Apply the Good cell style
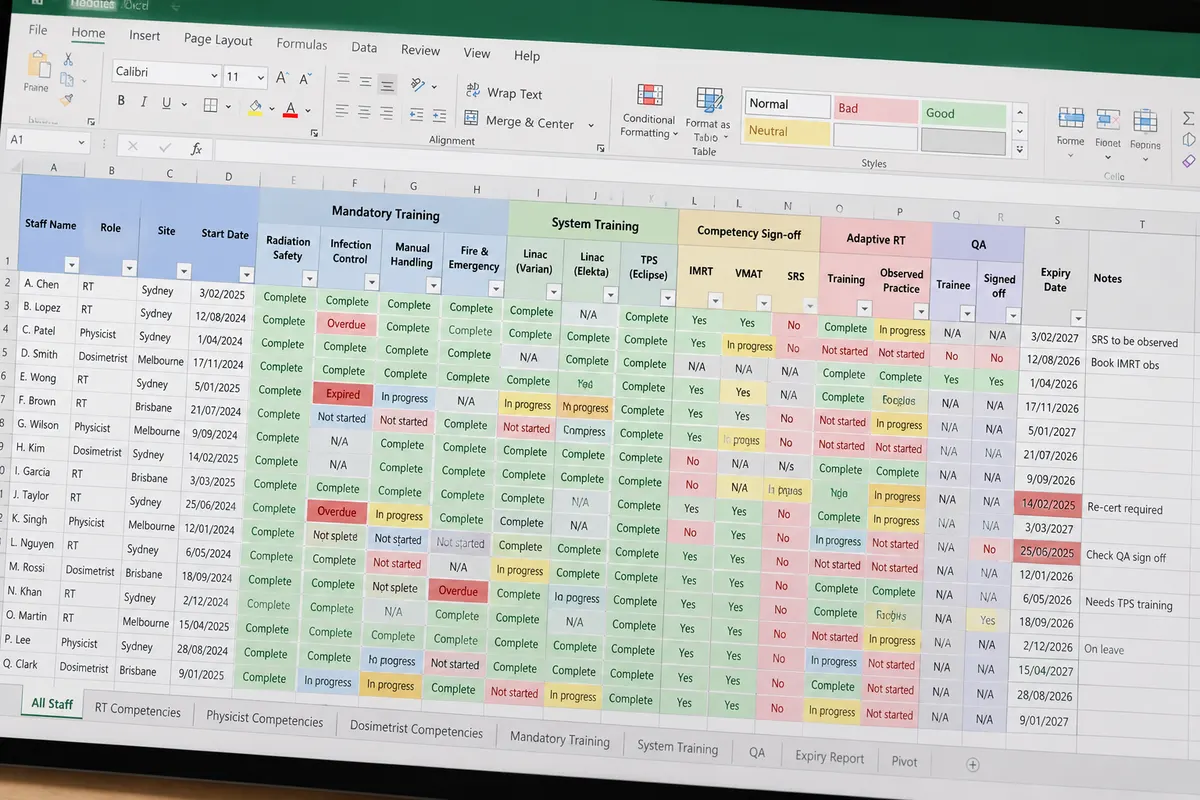The image size is (1200, 800). point(963,113)
